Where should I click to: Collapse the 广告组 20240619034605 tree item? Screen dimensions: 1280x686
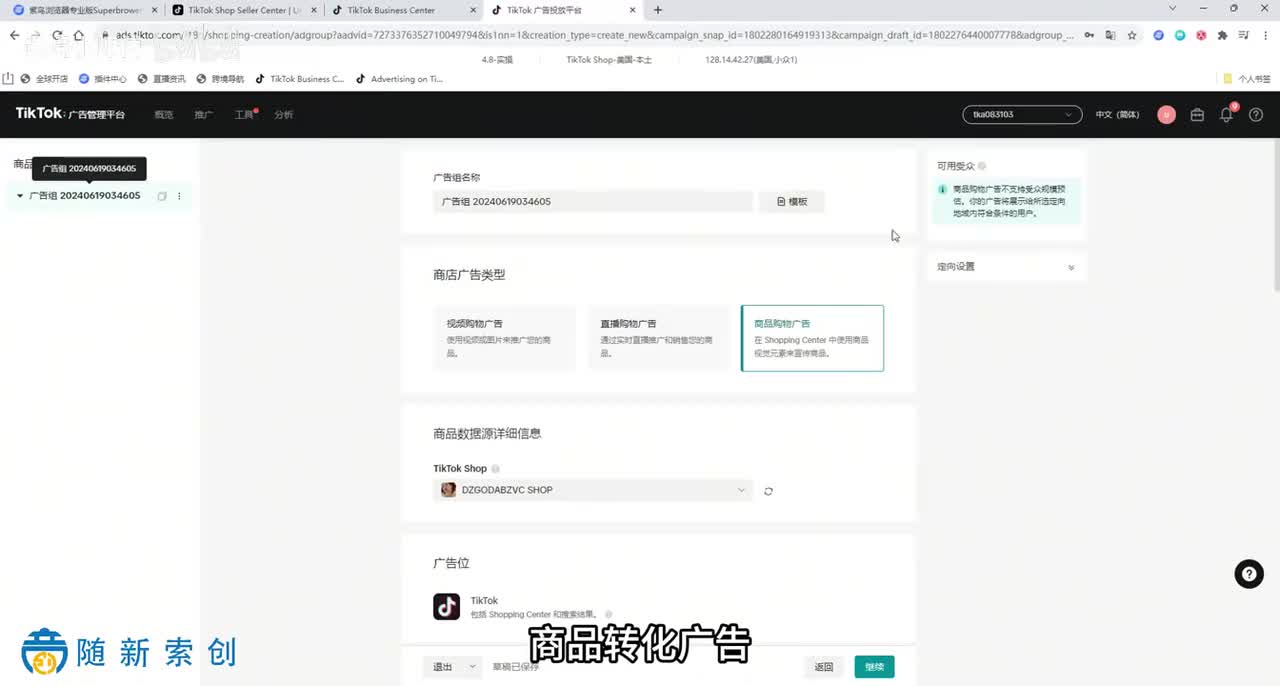point(20,196)
